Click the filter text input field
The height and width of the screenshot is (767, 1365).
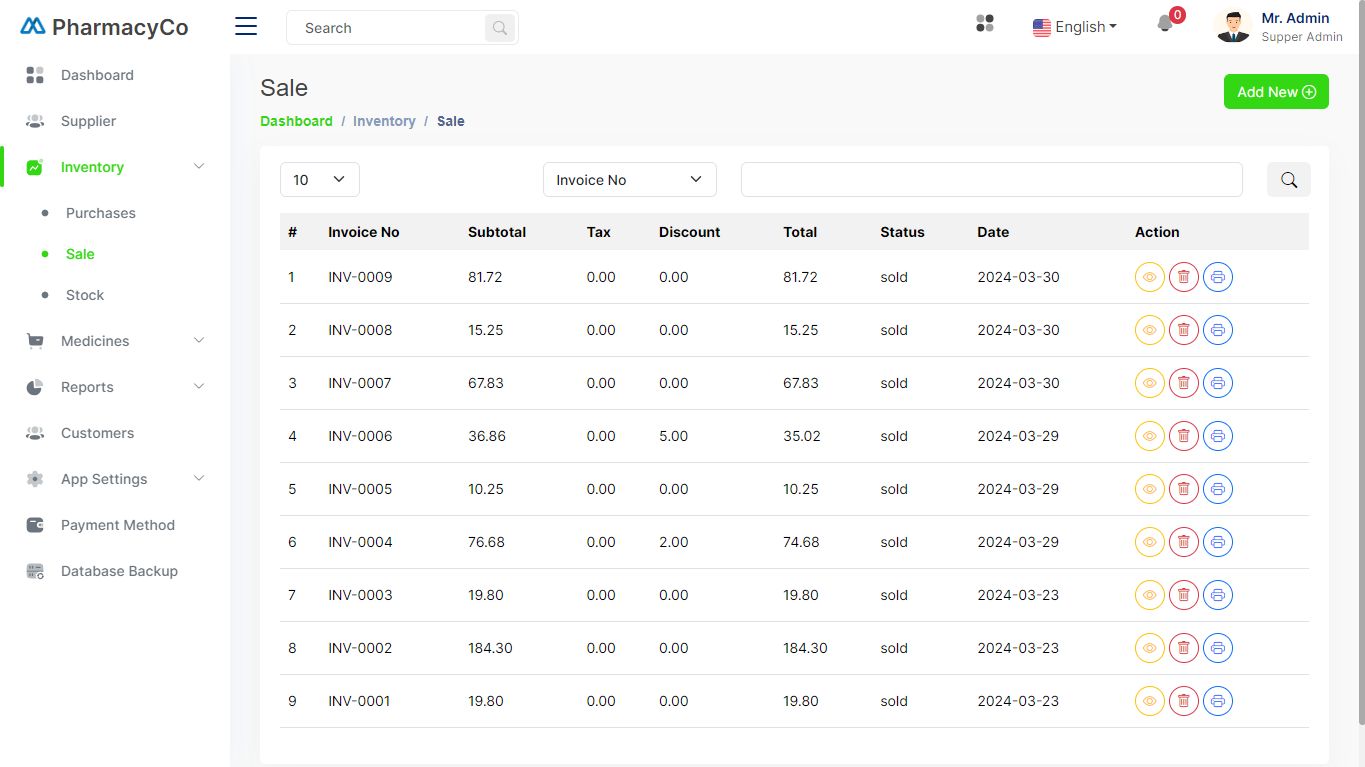click(991, 180)
